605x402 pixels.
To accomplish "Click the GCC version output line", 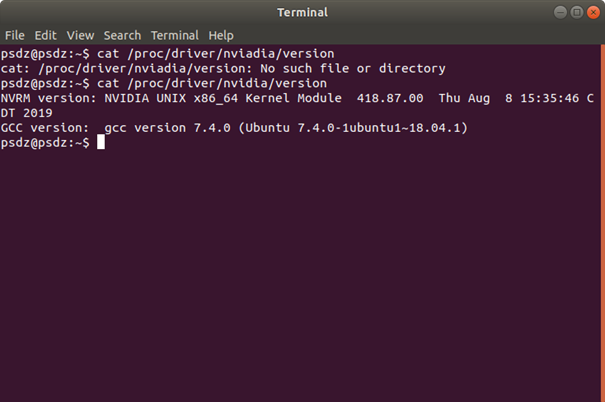I will (x=234, y=128).
